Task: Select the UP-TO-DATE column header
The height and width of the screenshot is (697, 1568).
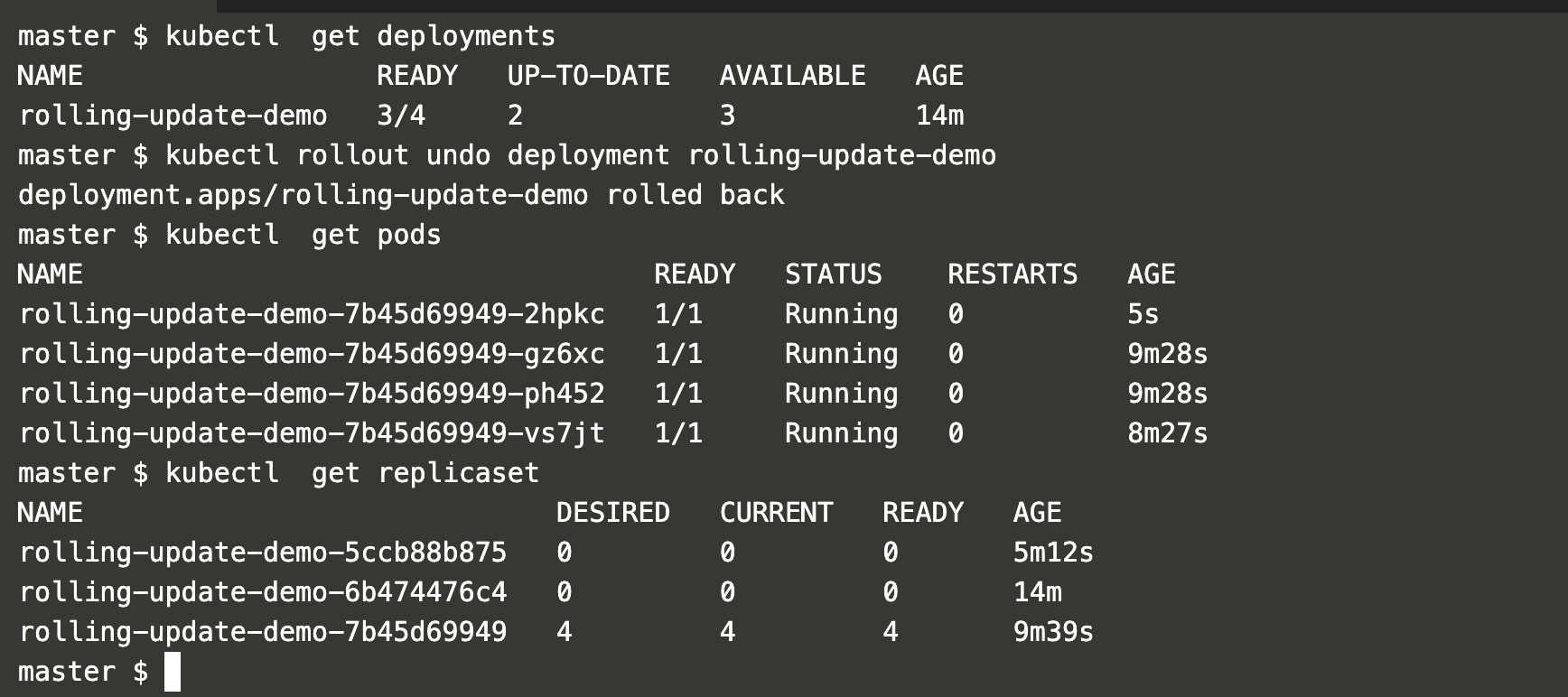Action: coord(589,76)
